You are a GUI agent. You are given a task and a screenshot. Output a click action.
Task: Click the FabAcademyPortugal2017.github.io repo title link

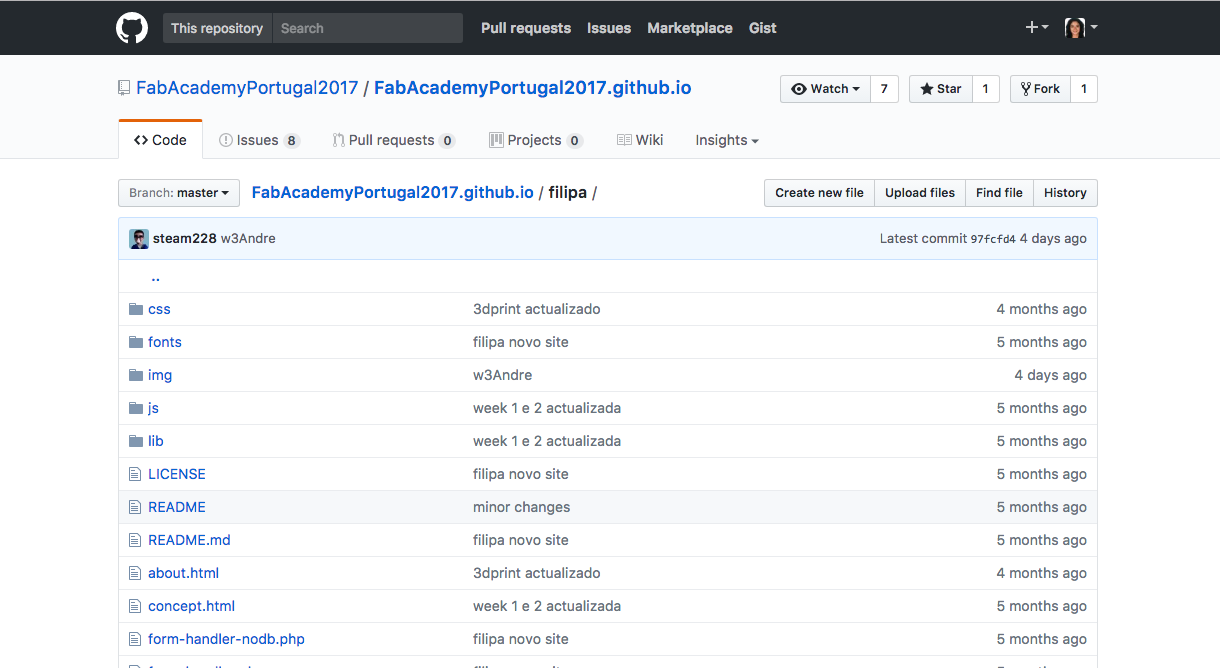click(x=533, y=88)
